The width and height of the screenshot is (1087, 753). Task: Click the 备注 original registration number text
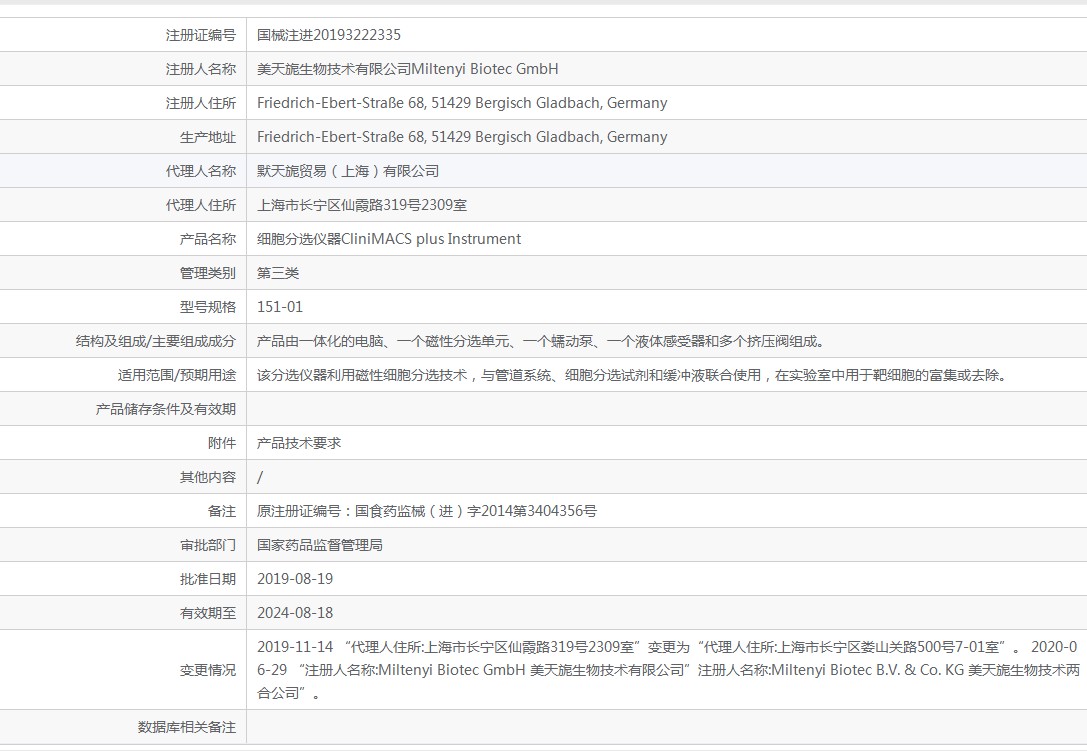point(426,510)
